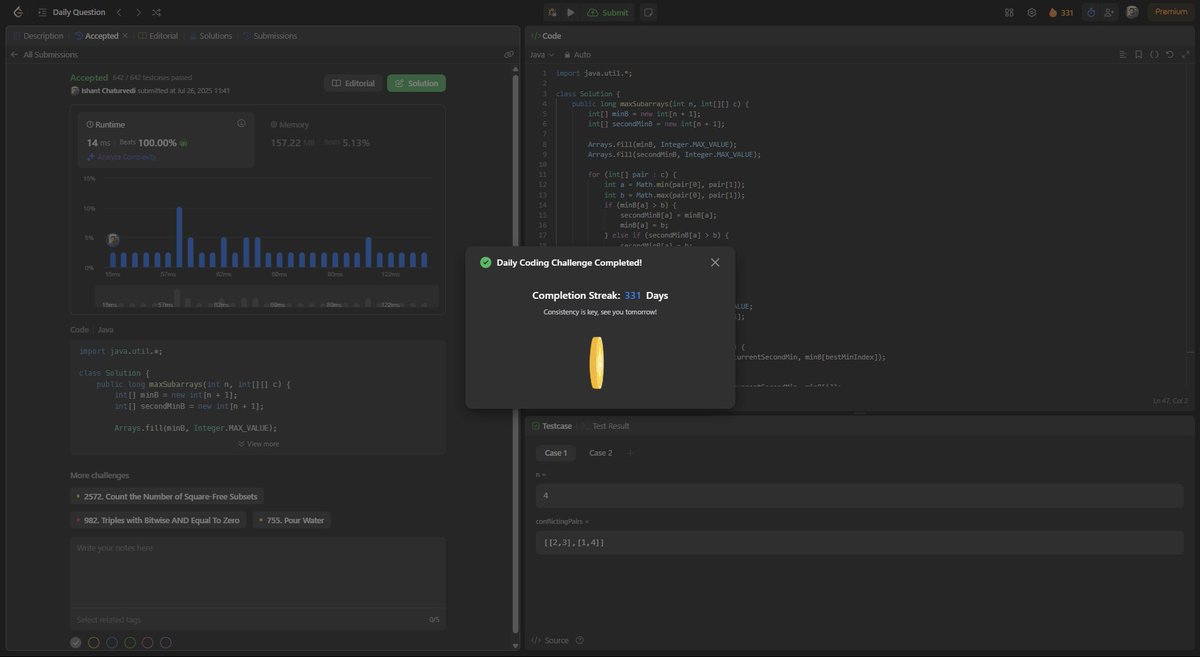Click the LeetCode logo icon

(x=17, y=12)
